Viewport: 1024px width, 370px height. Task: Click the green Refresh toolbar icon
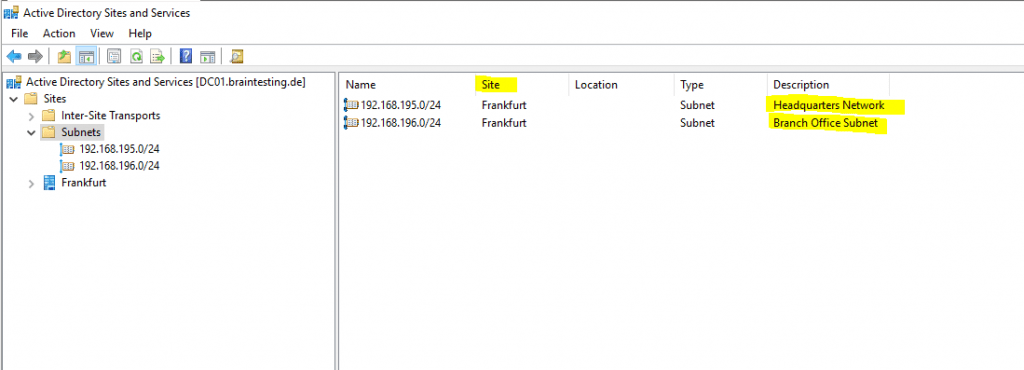(x=136, y=57)
